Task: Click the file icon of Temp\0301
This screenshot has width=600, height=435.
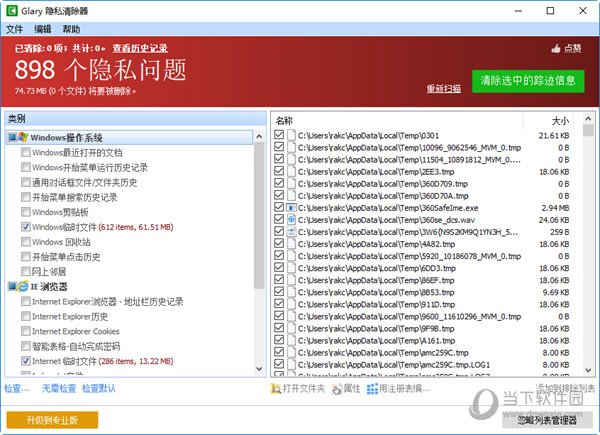Action: (x=292, y=135)
